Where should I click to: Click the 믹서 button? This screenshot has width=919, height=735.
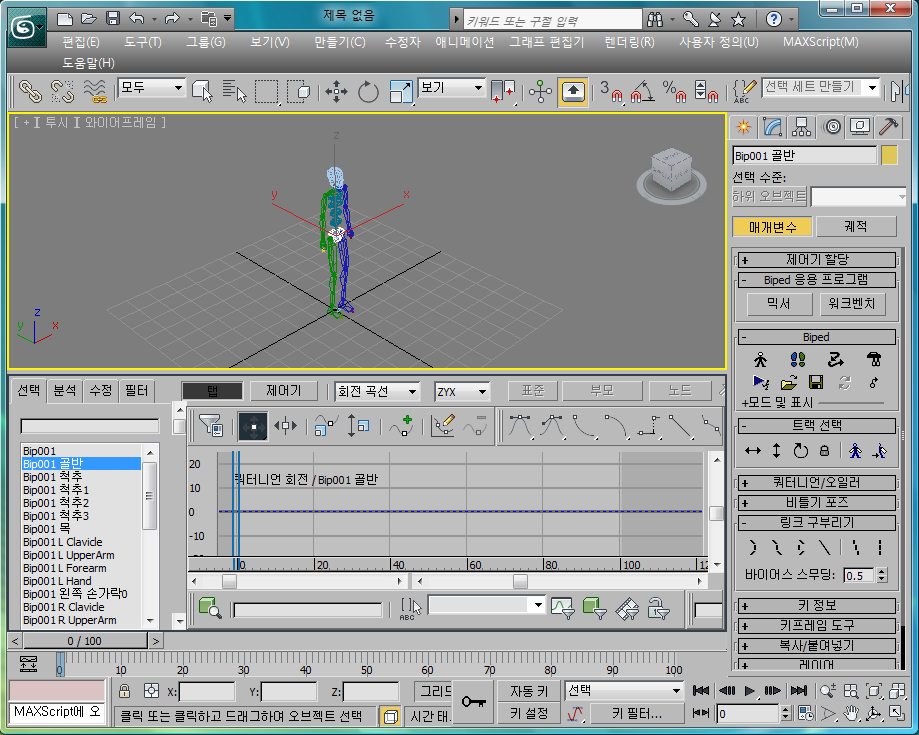(778, 303)
